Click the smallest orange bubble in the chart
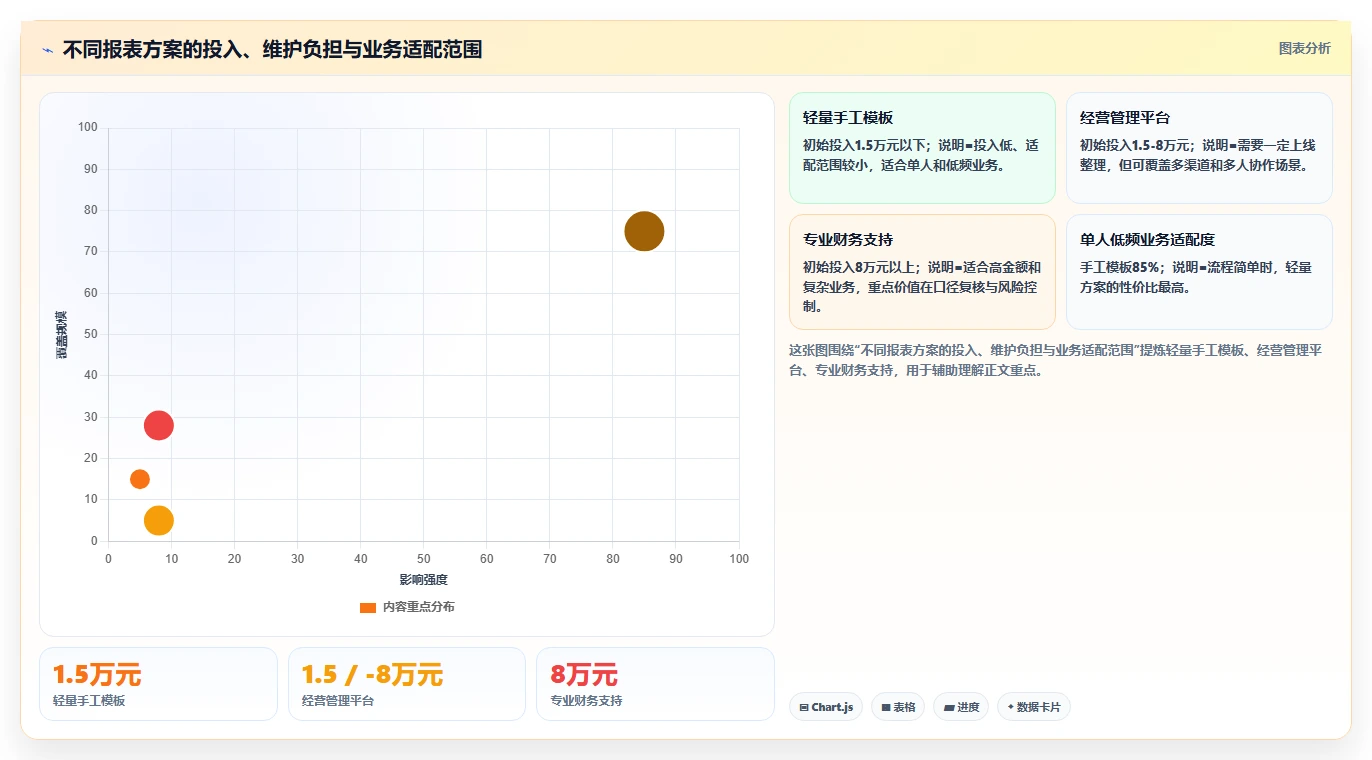 point(140,479)
